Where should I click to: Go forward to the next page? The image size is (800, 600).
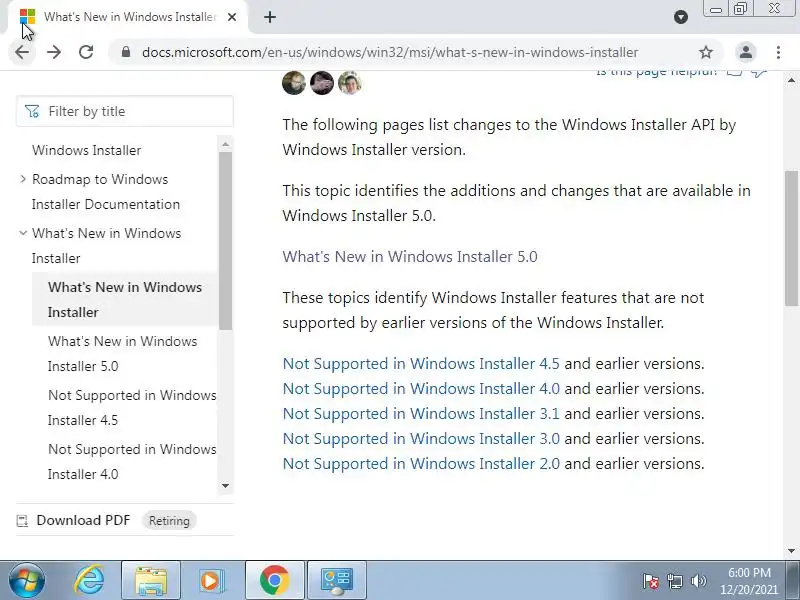(54, 52)
